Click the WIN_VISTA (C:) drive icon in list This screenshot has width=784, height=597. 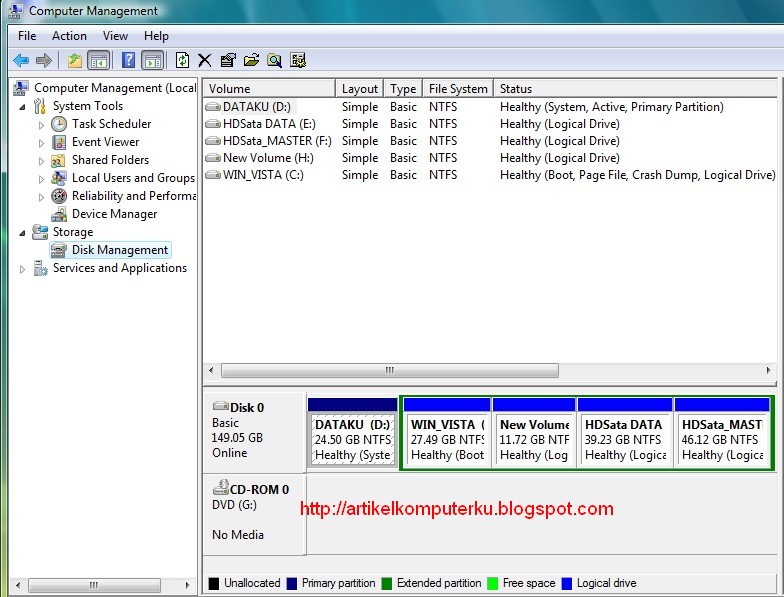point(213,175)
